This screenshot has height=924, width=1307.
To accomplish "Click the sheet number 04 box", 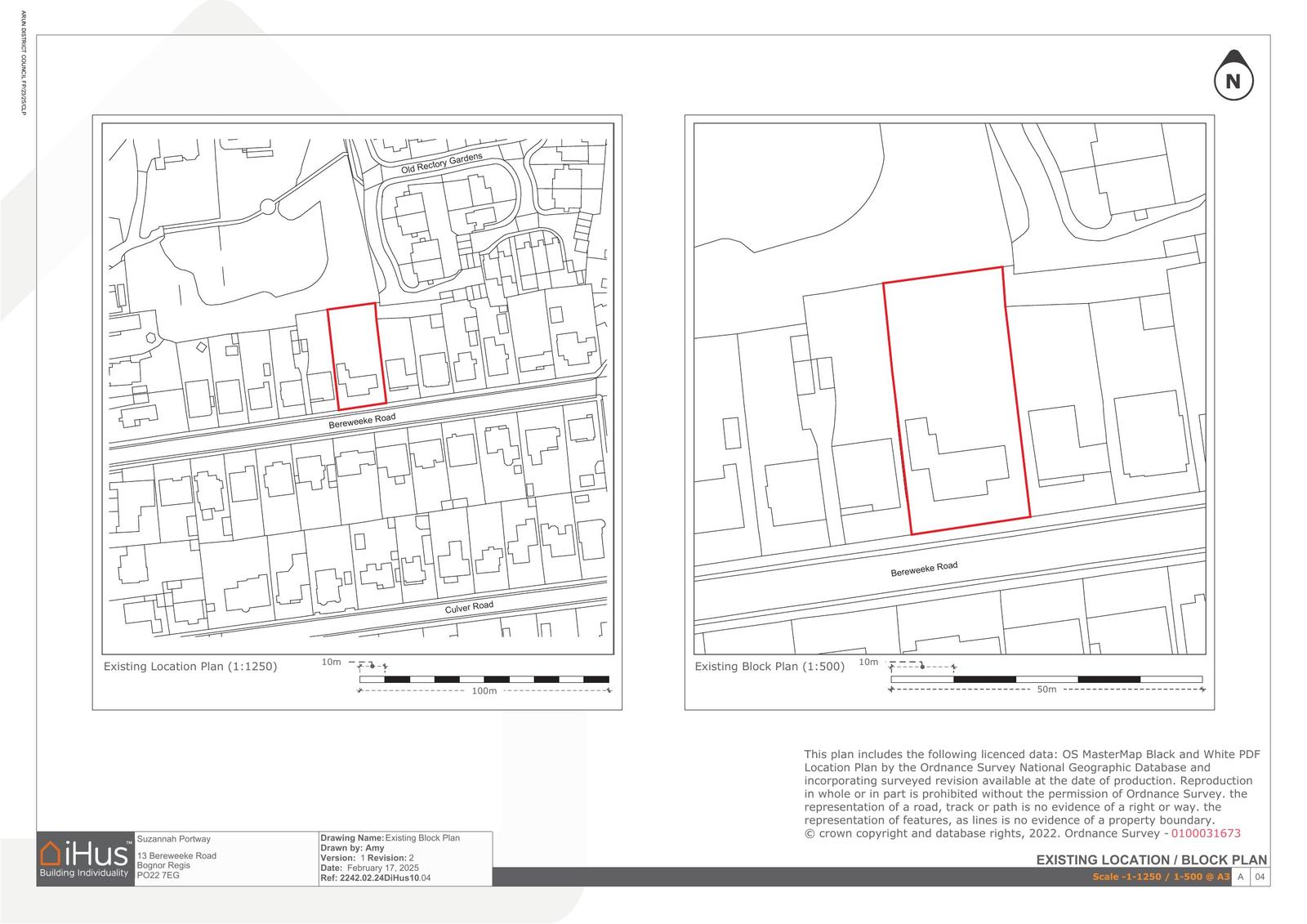I will [x=1260, y=877].
